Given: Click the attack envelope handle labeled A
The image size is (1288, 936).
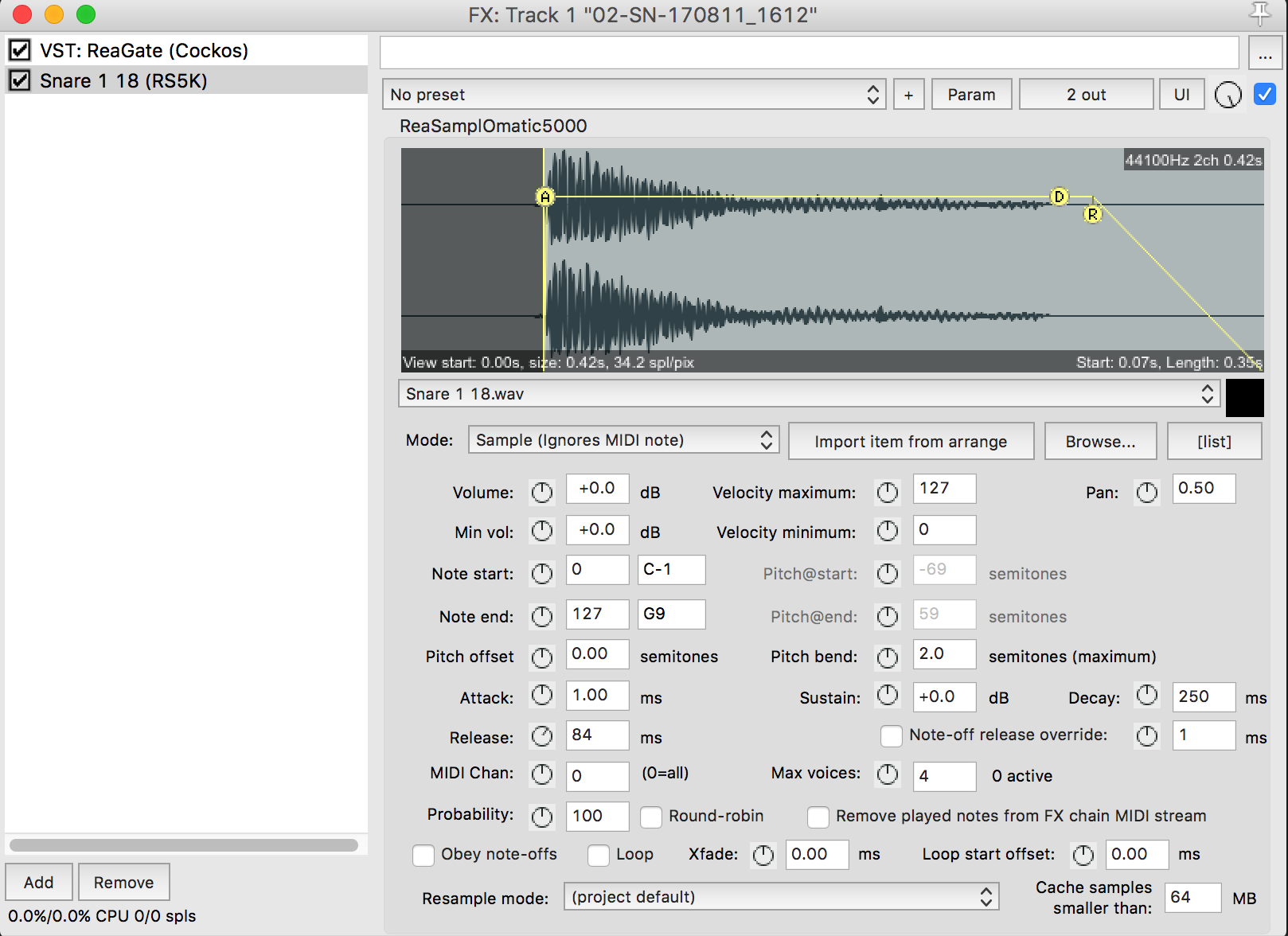Looking at the screenshot, I should [545, 197].
